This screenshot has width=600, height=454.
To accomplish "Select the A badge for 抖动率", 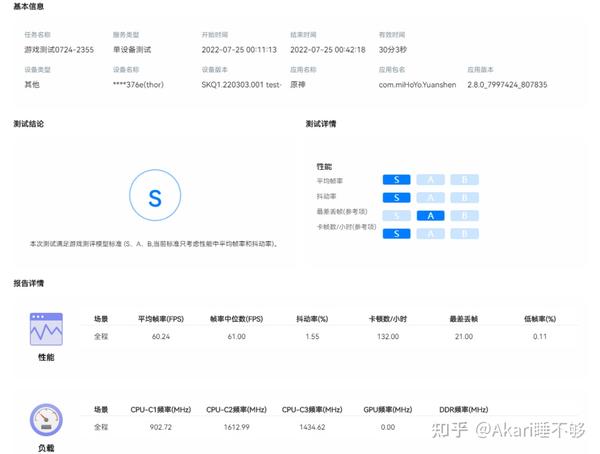I will (x=430, y=198).
